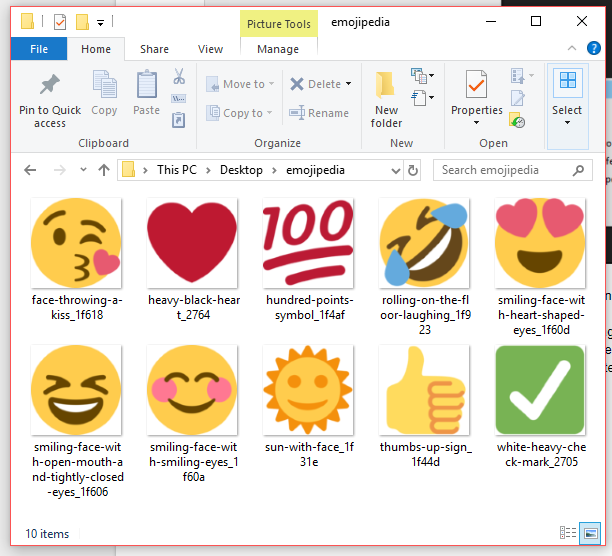This screenshot has height=556, width=612.
Task: Open the New item dropdown icon
Action: [422, 76]
